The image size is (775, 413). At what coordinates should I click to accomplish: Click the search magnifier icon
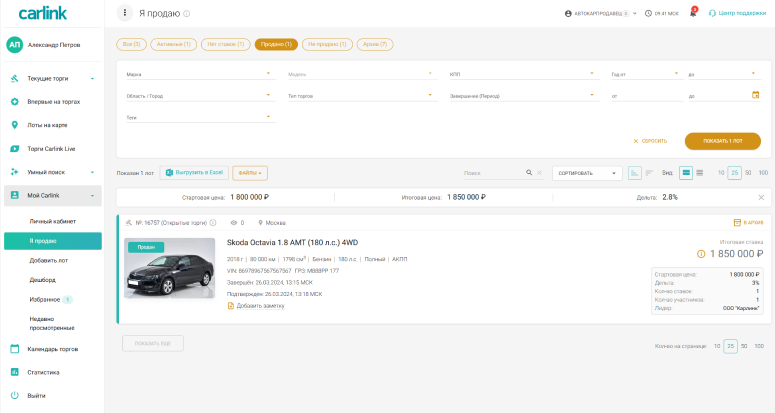pyautogui.click(x=530, y=173)
